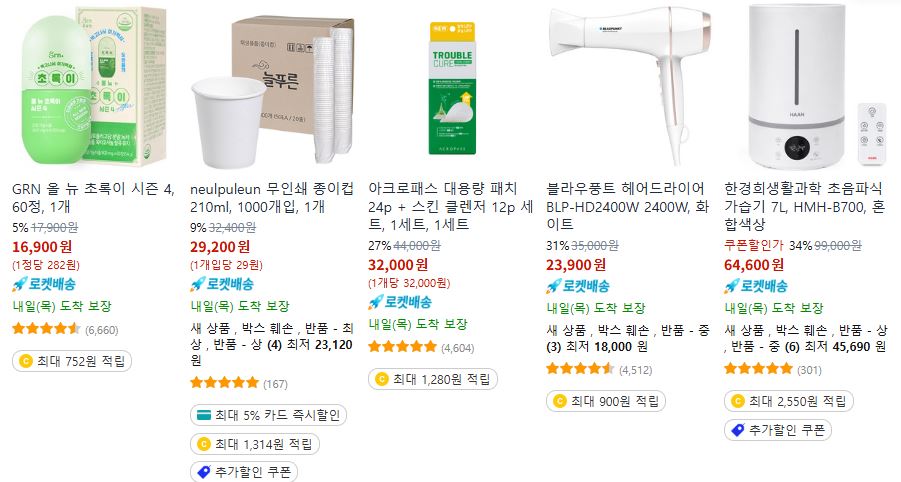Click the coin icon next to 최대 2,550원 적립
The height and width of the screenshot is (482, 901).
click(x=738, y=401)
